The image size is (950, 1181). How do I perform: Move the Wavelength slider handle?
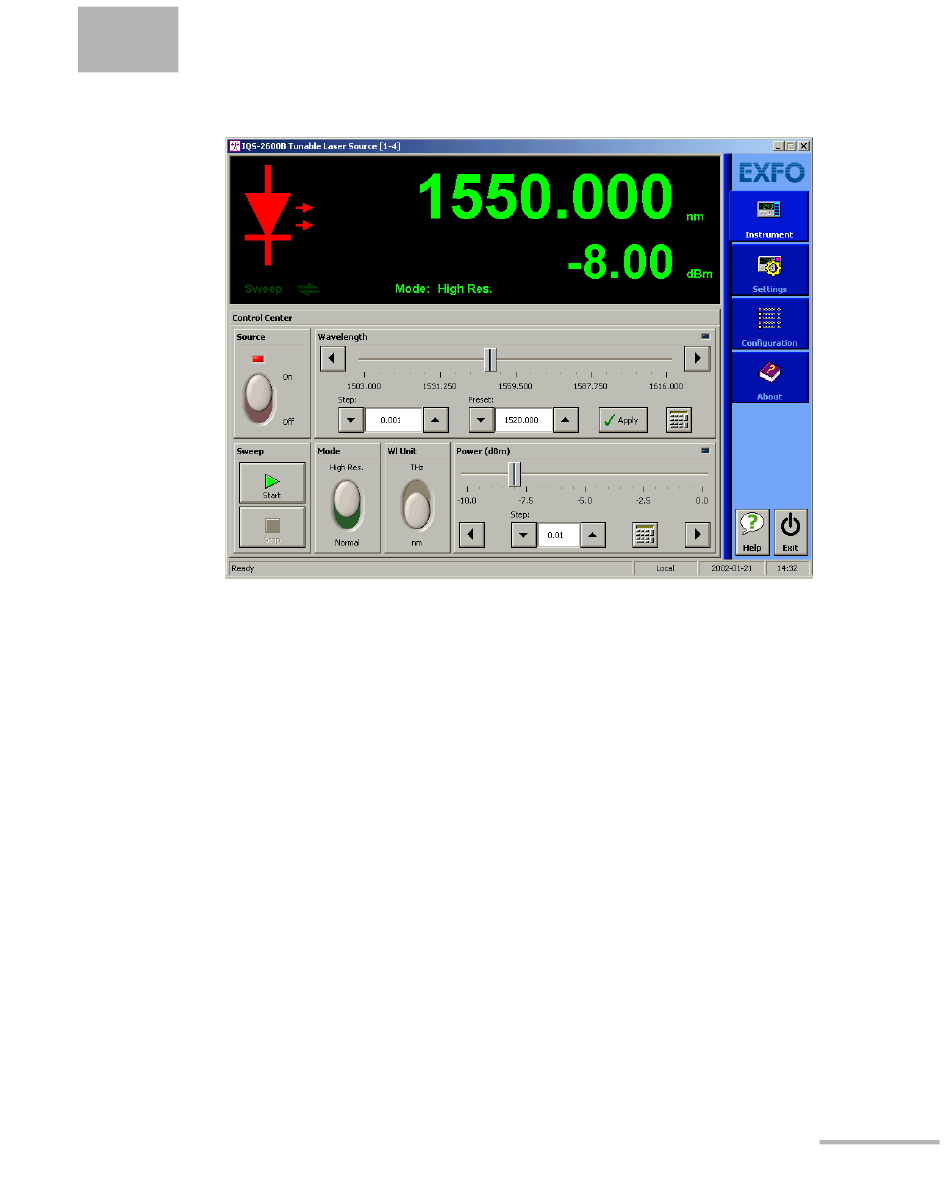click(490, 359)
